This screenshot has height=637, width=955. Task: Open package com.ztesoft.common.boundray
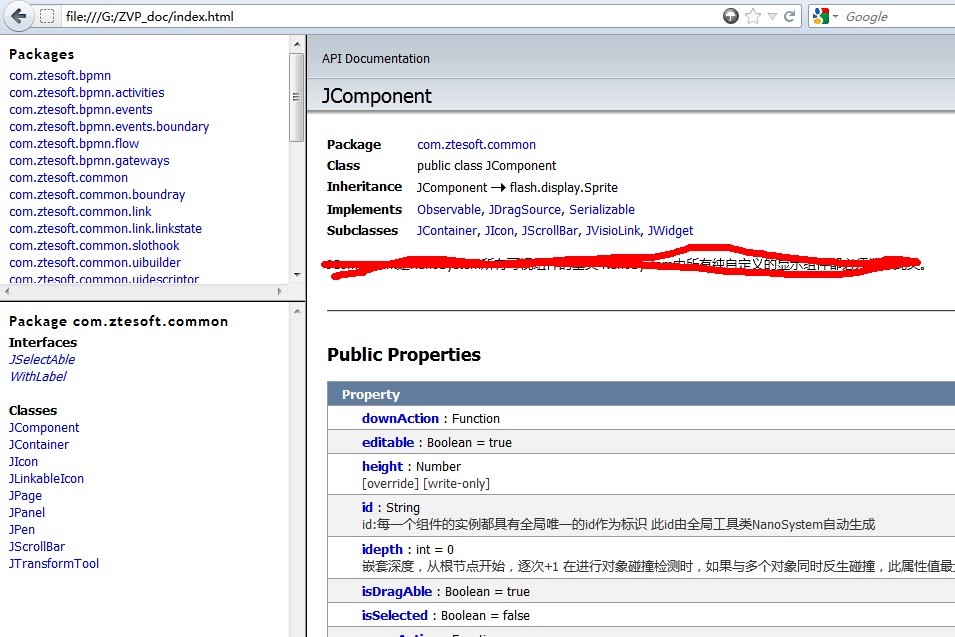[x=97, y=195]
